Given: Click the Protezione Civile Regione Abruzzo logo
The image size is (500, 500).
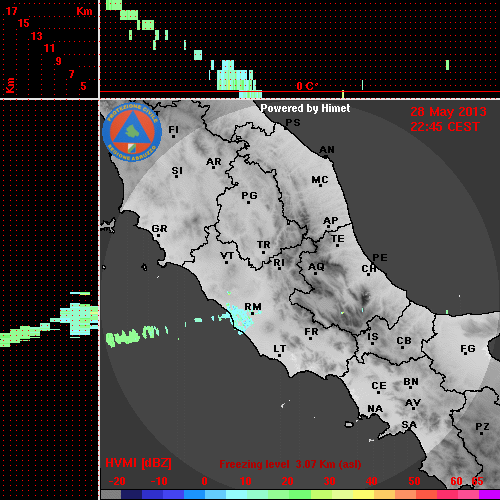Looking at the screenshot, I should click(x=132, y=133).
